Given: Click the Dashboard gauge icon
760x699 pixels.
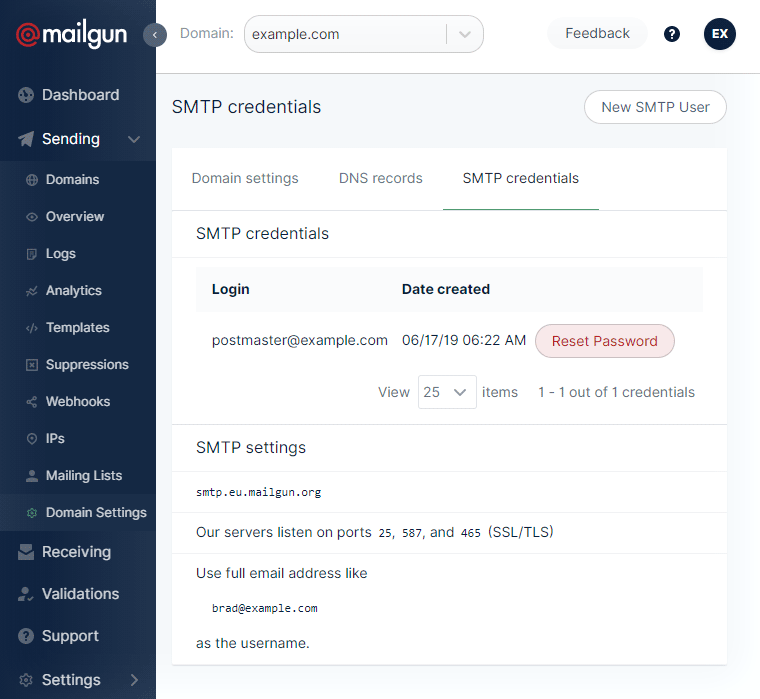Looking at the screenshot, I should click(x=26, y=95).
